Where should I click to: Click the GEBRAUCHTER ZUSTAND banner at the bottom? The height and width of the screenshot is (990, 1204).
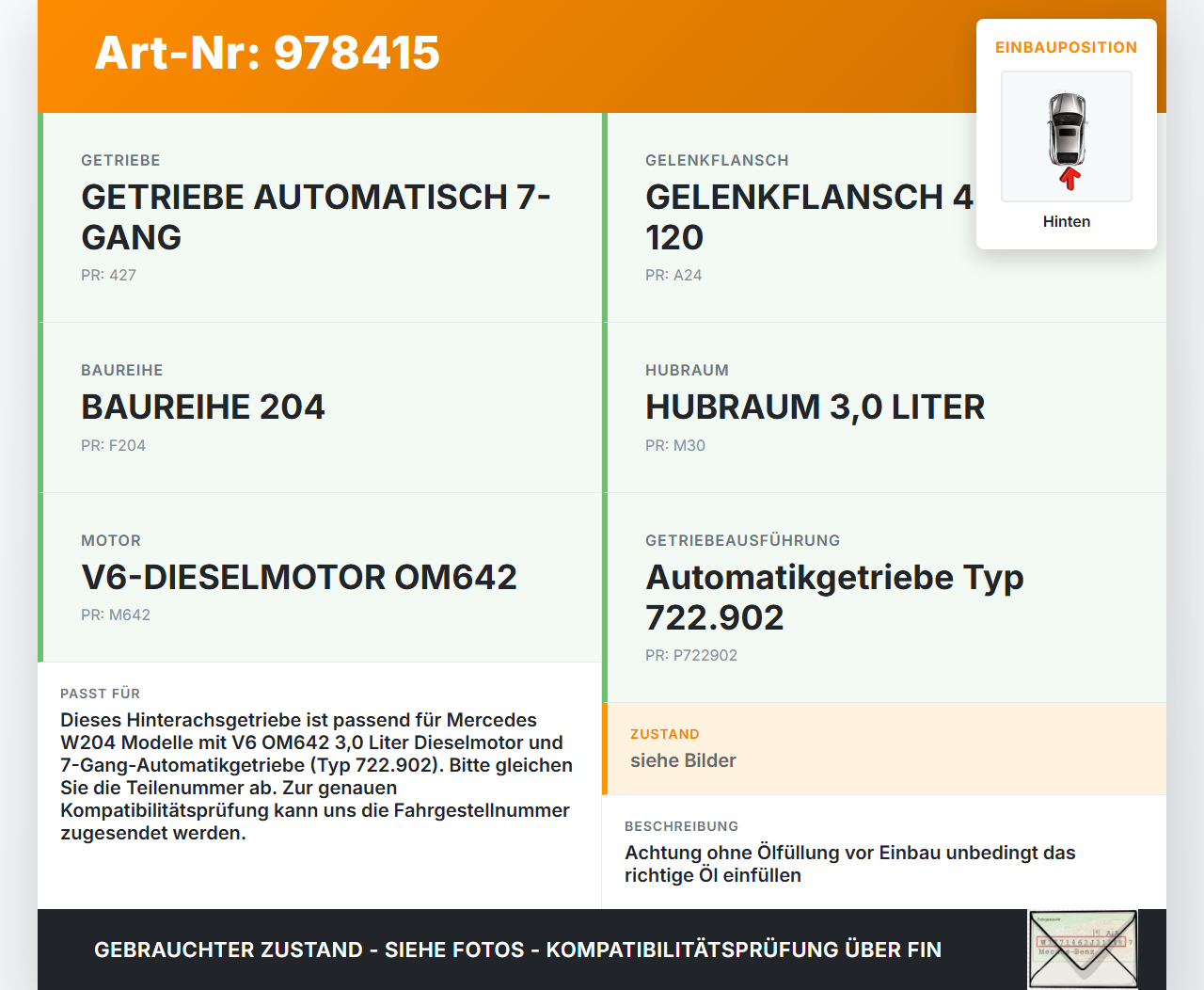pos(517,950)
